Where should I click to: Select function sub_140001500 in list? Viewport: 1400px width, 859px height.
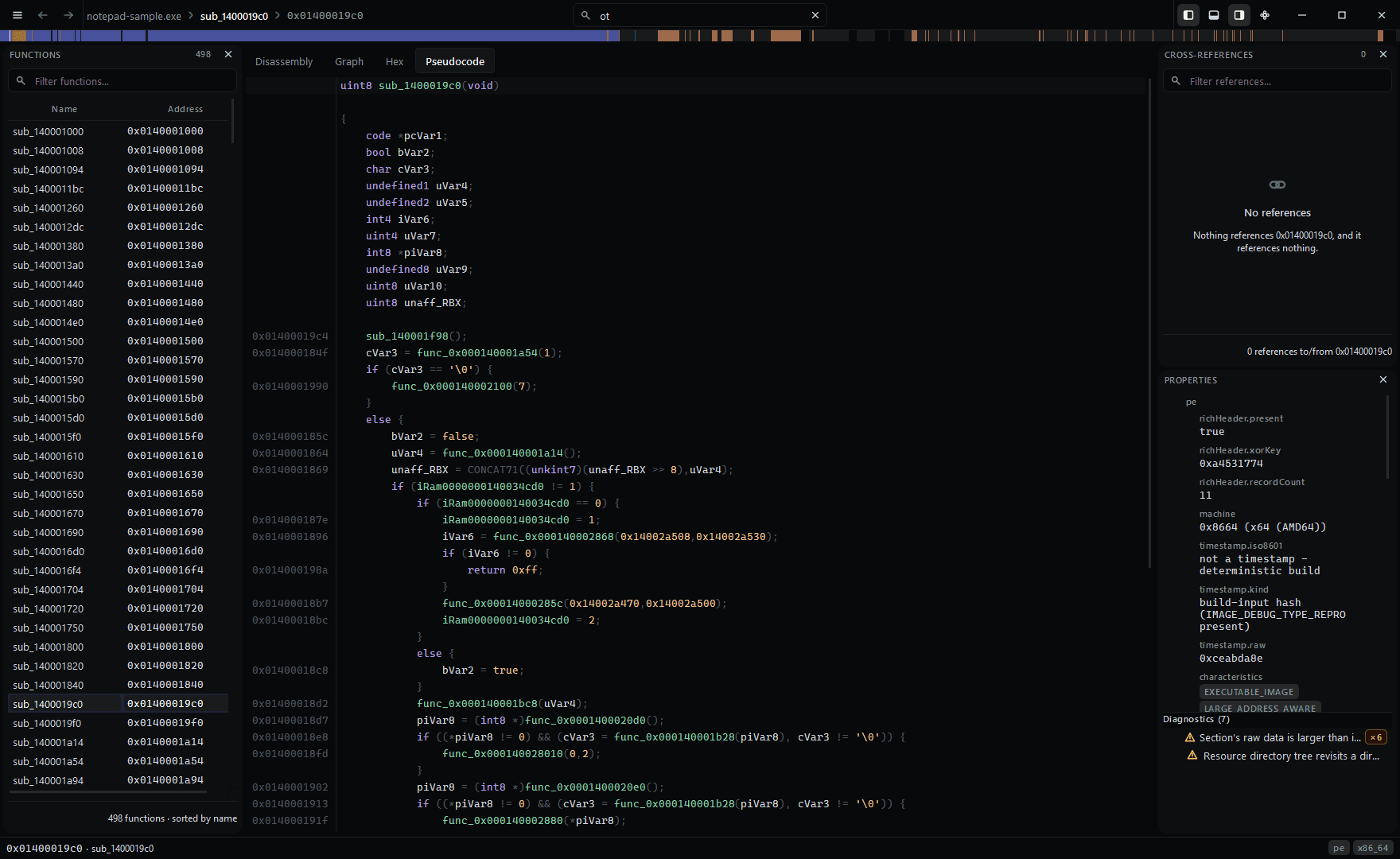coord(118,341)
